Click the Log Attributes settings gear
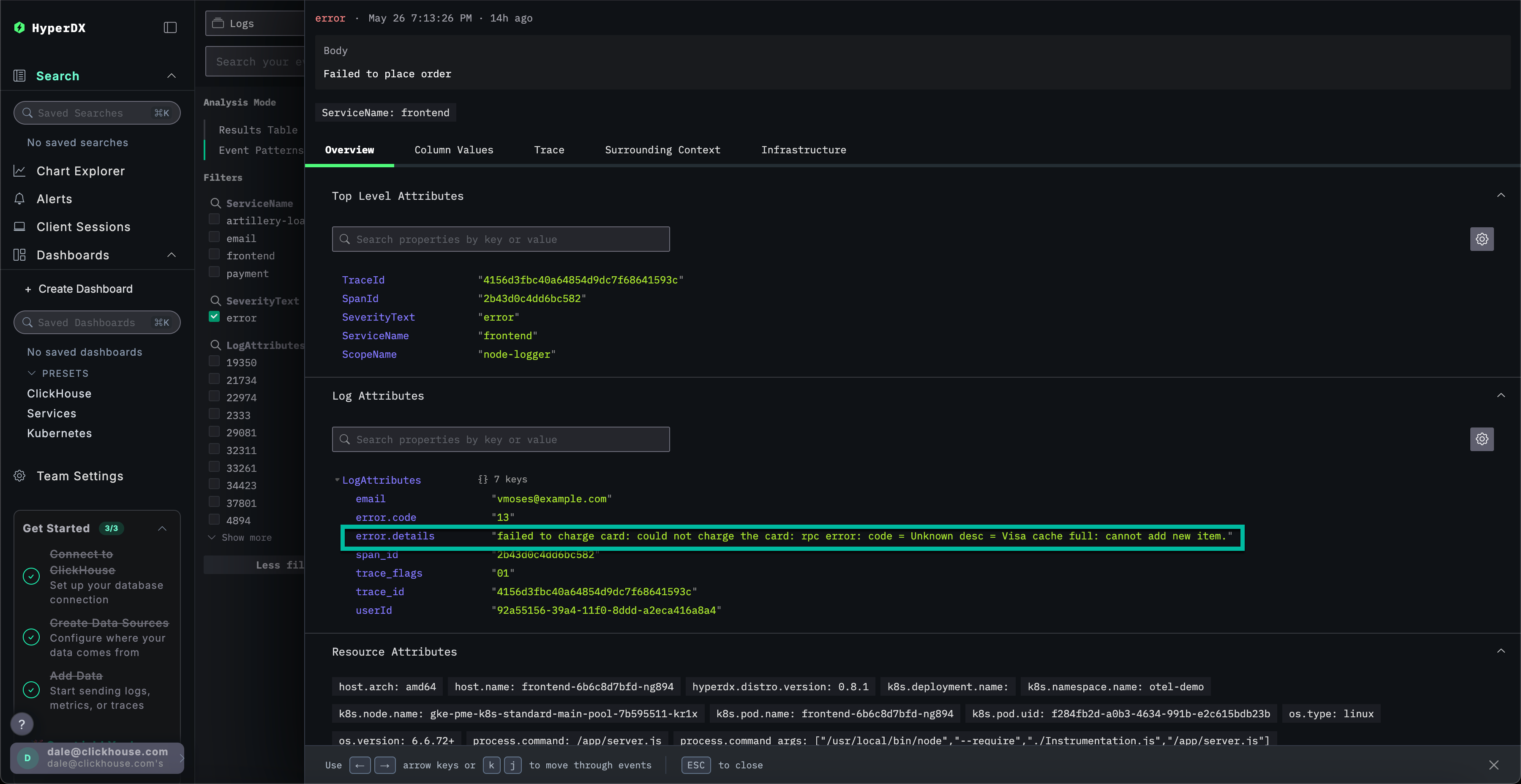1521x784 pixels. pyautogui.click(x=1481, y=439)
